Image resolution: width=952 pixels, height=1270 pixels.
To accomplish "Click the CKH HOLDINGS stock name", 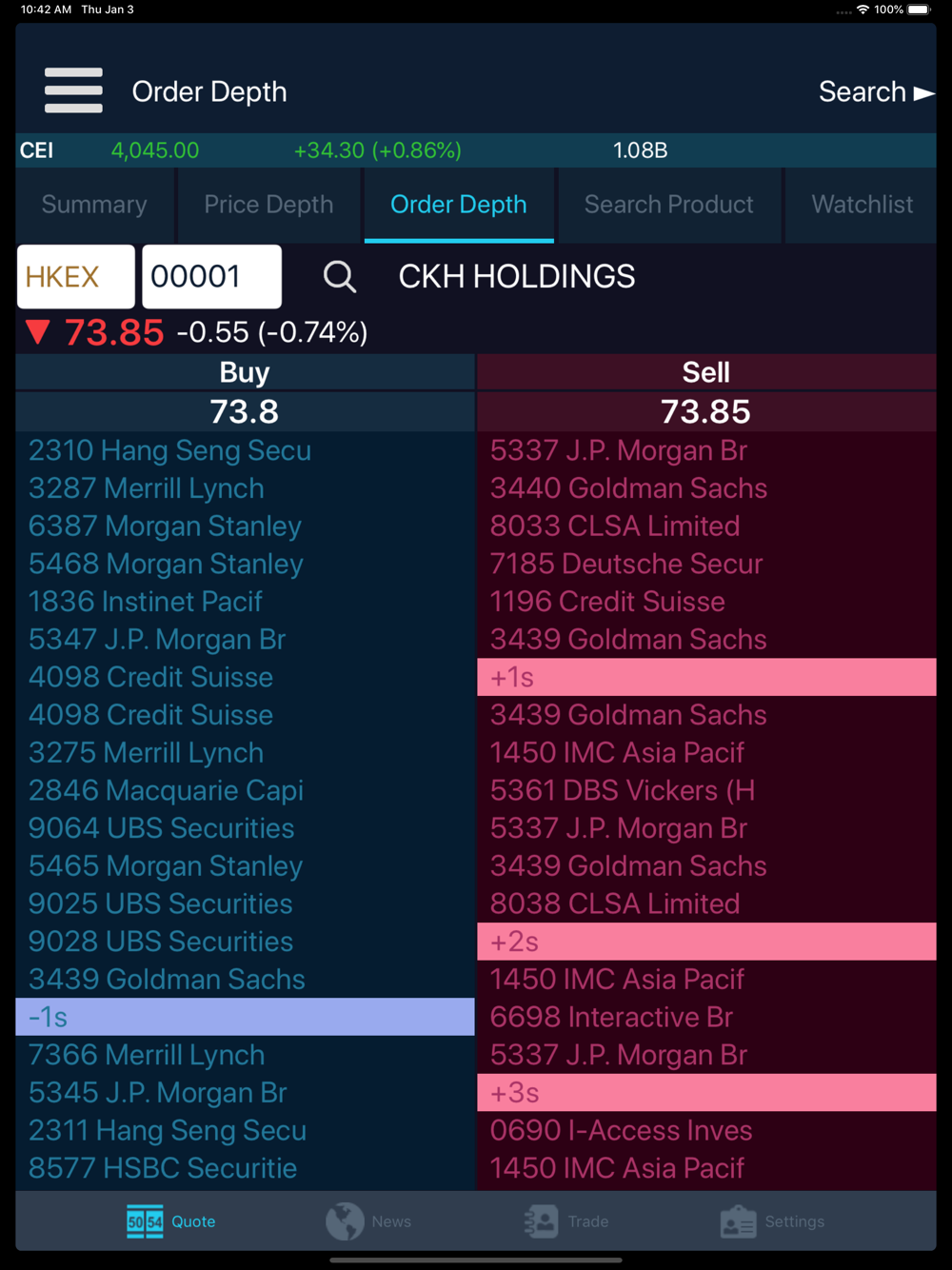I will (516, 277).
